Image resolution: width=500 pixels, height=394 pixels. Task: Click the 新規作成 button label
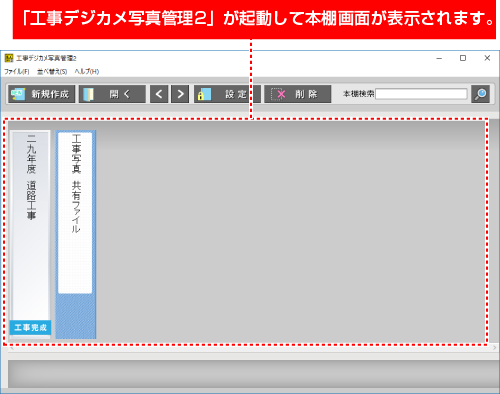point(50,94)
